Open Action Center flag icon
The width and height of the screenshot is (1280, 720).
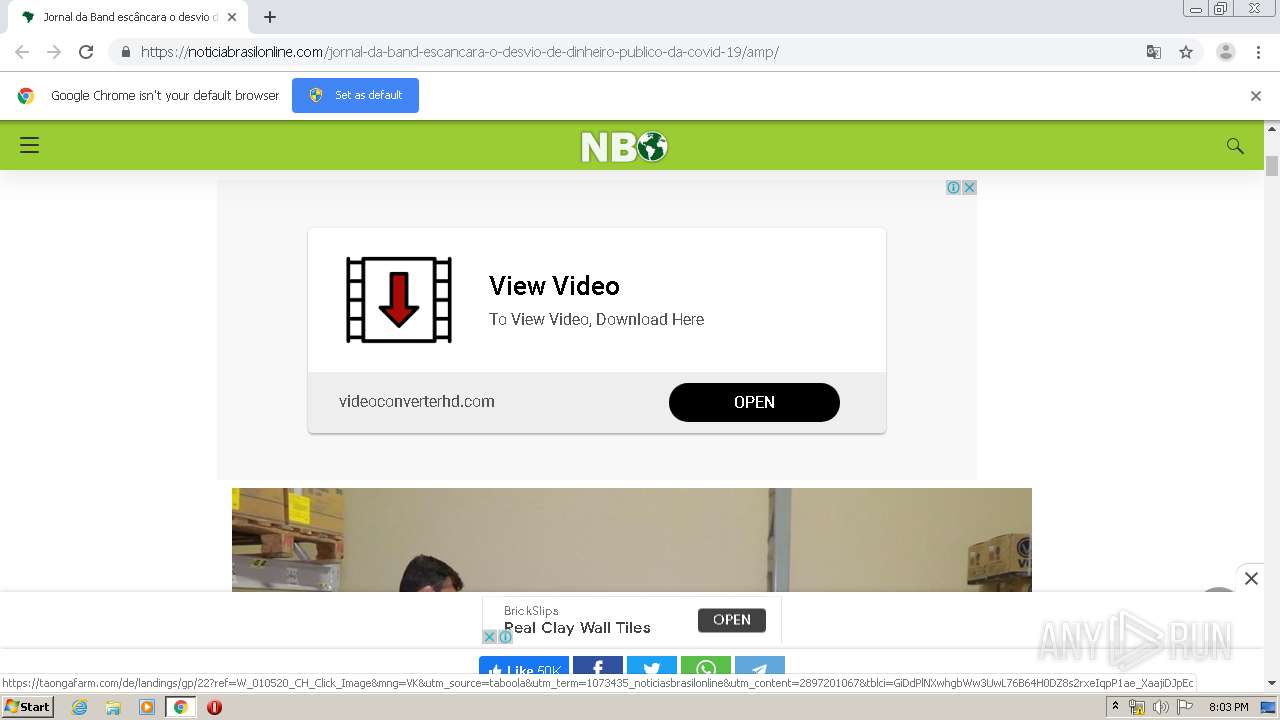pos(1185,707)
